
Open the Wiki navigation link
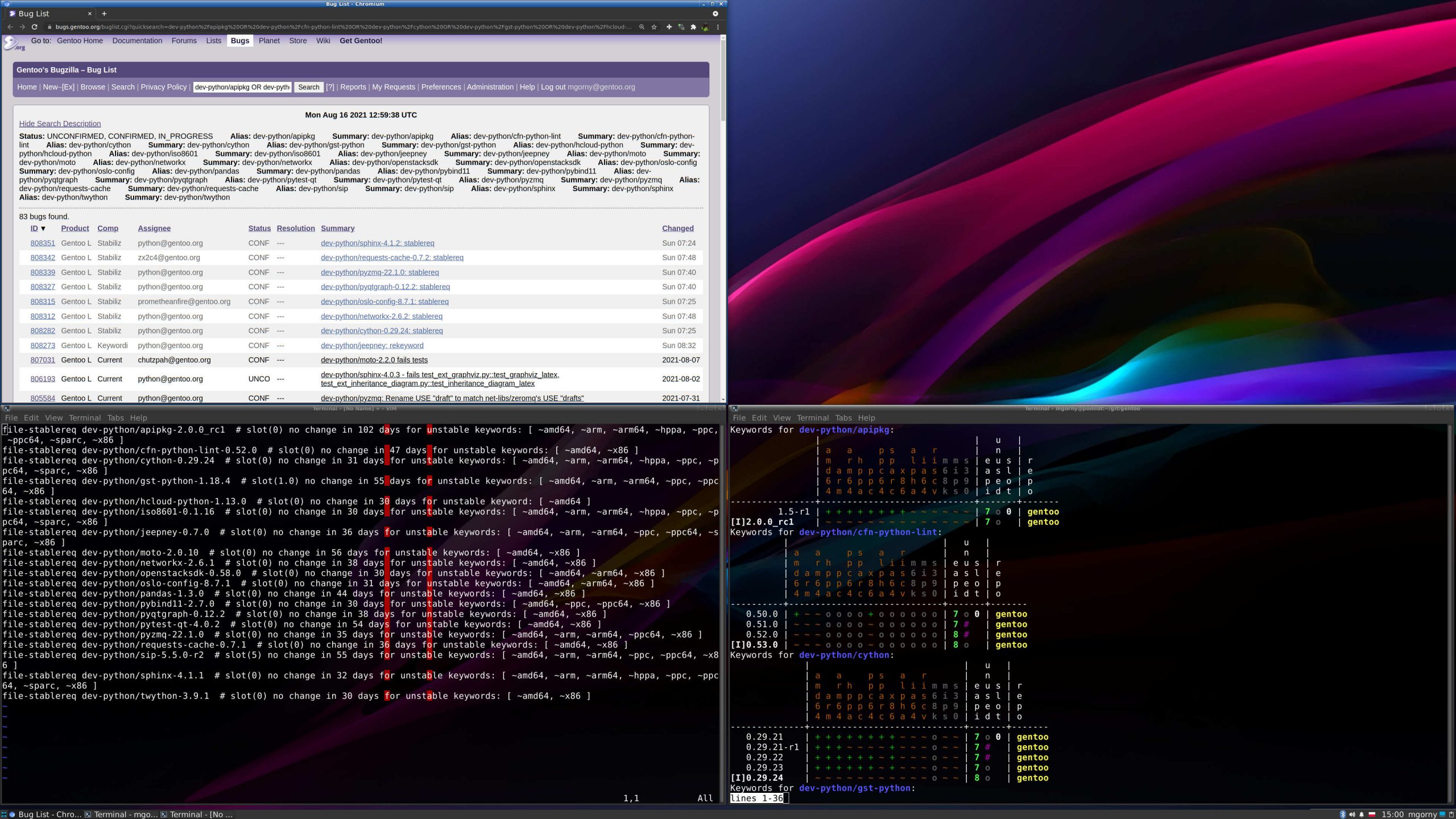click(323, 40)
